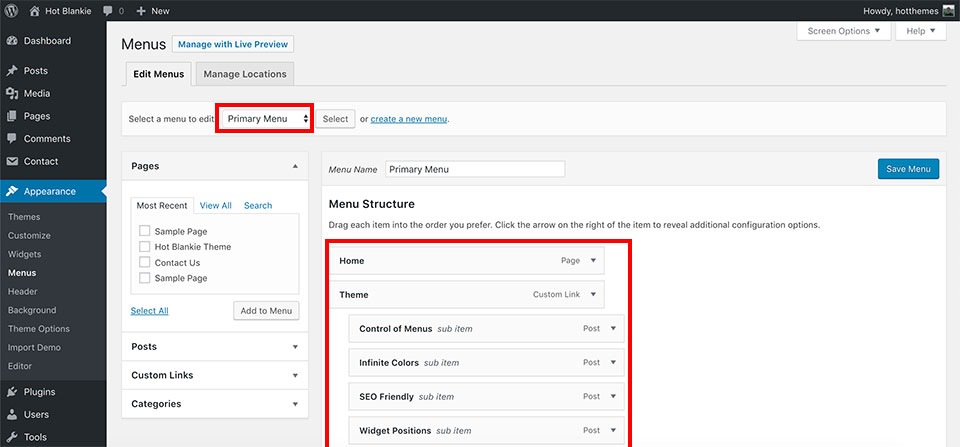This screenshot has height=447, width=960.
Task: Click the Select button beside menu dropdown
Action: coord(336,119)
